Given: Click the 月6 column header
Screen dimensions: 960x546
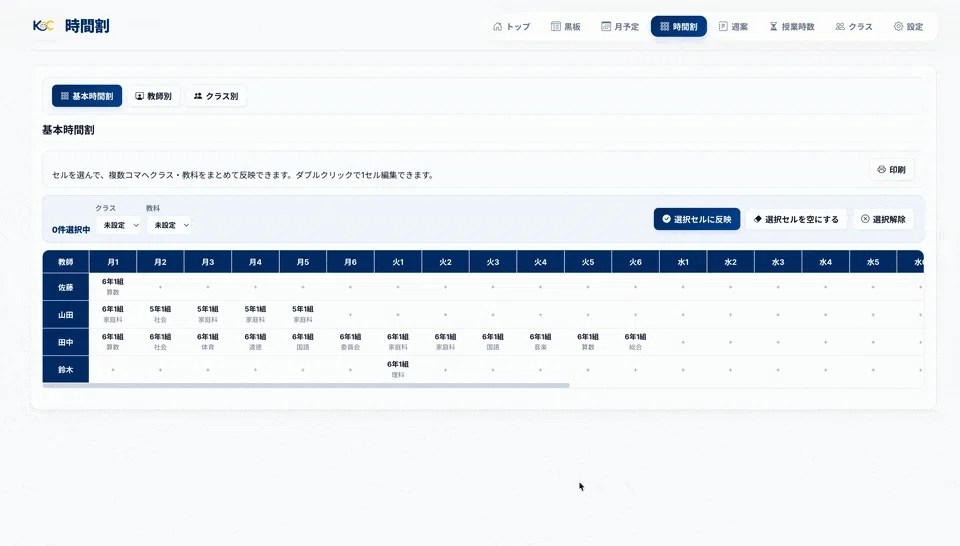Looking at the screenshot, I should 350,262.
